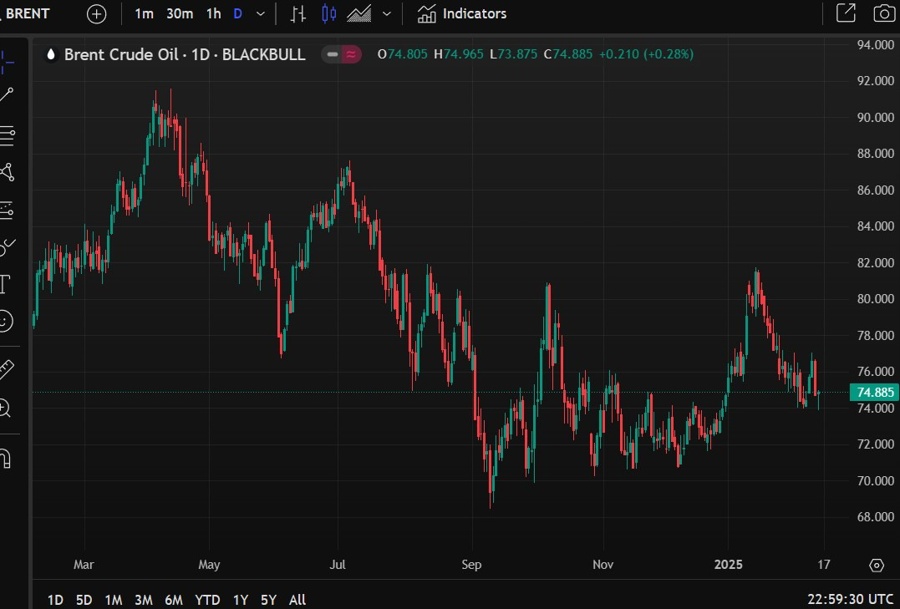The height and width of the screenshot is (609, 900).
Task: Select the ruler measure tool
Action: 6,369
